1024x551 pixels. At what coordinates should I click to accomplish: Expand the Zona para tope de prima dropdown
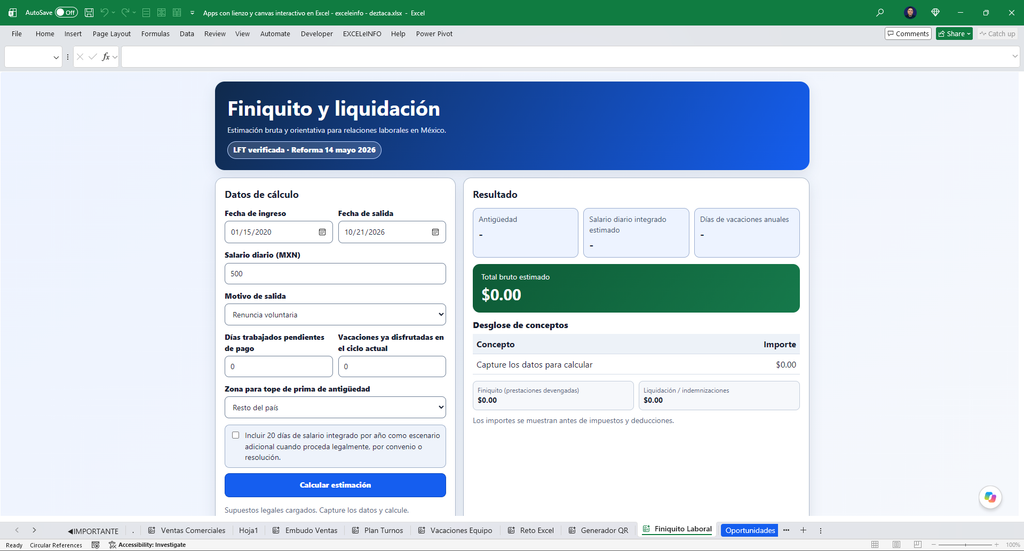[335, 407]
